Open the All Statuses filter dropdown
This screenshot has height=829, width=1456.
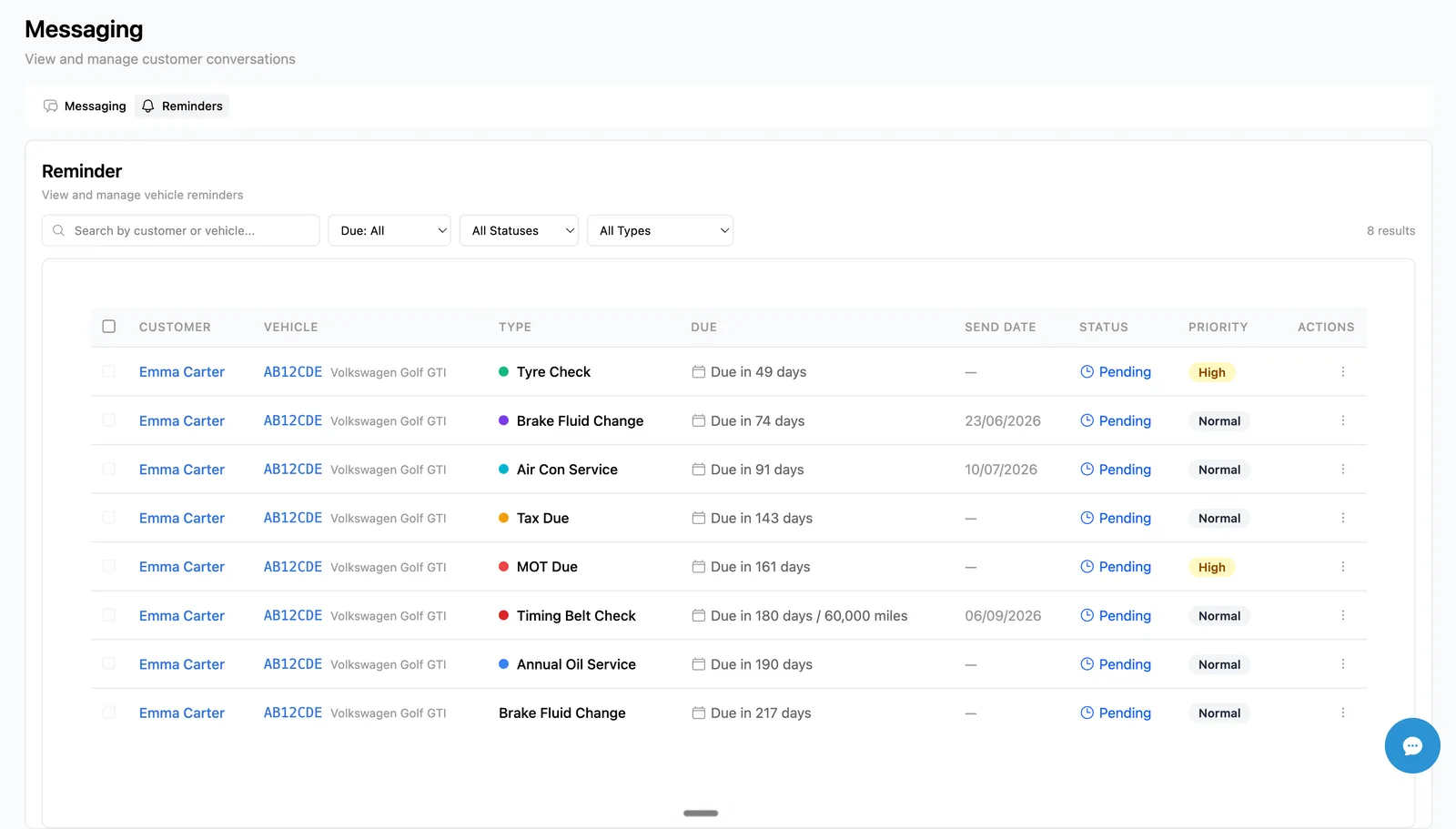[x=519, y=231]
